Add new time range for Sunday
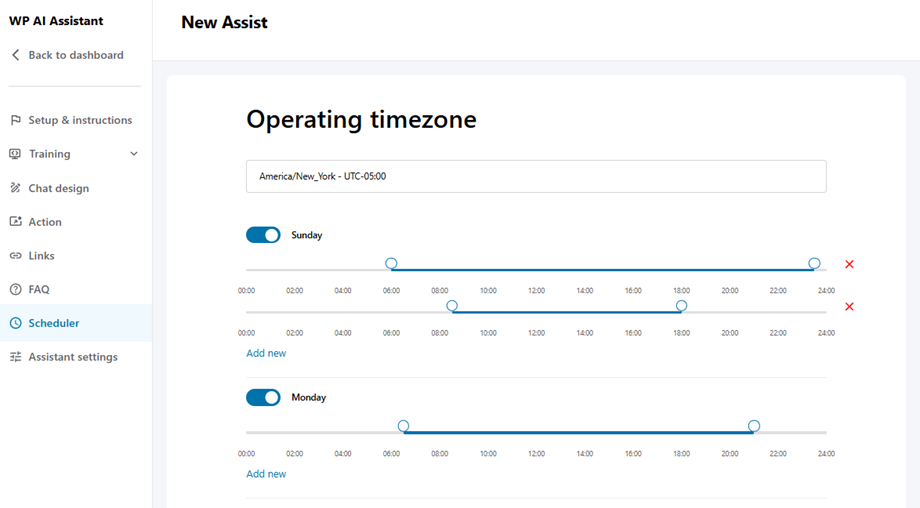Viewport: 920px width, 508px height. click(266, 353)
